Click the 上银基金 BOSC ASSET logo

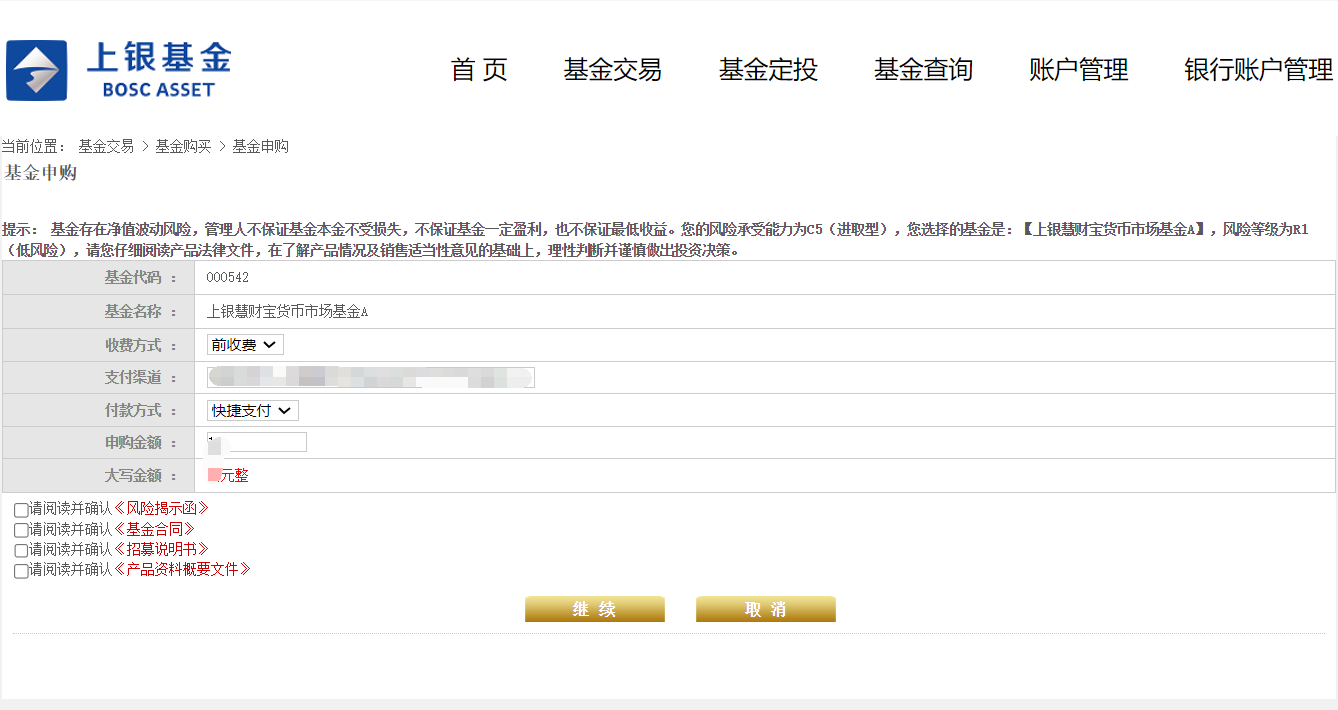pyautogui.click(x=117, y=70)
